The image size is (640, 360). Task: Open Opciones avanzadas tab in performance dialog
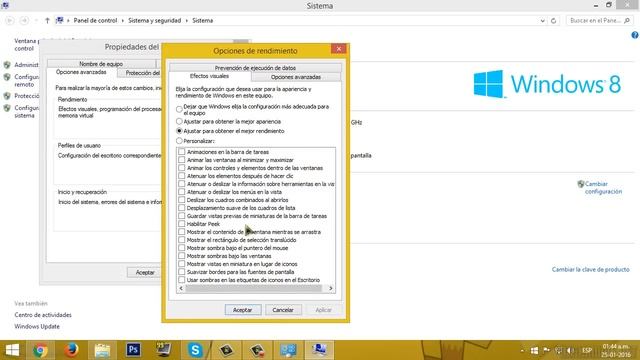pyautogui.click(x=296, y=77)
